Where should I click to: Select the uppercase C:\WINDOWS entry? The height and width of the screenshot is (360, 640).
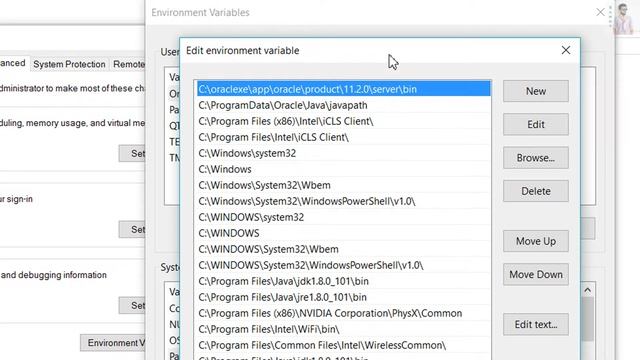(x=343, y=233)
